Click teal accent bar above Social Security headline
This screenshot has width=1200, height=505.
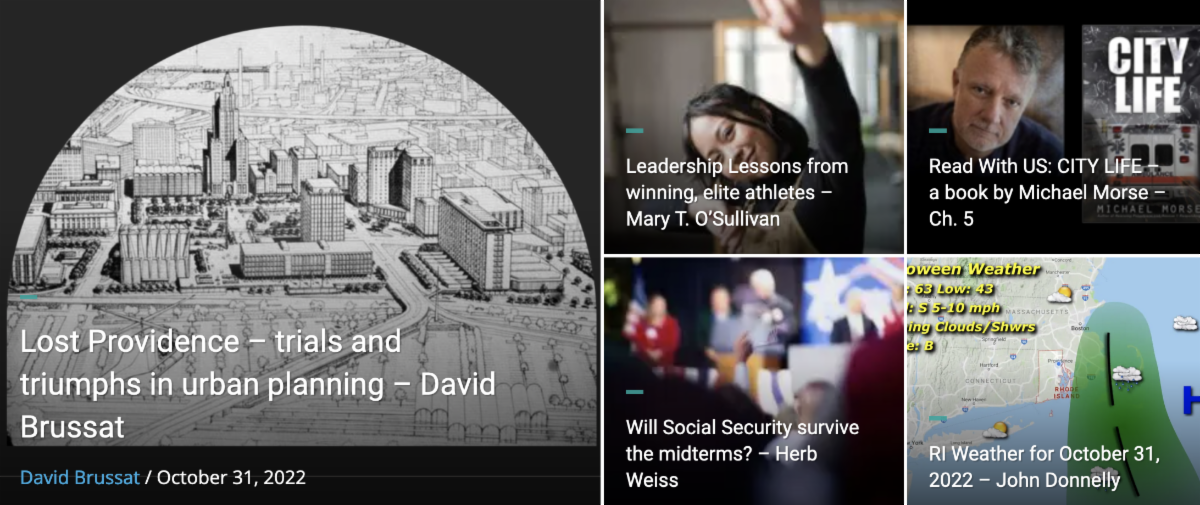coord(635,391)
